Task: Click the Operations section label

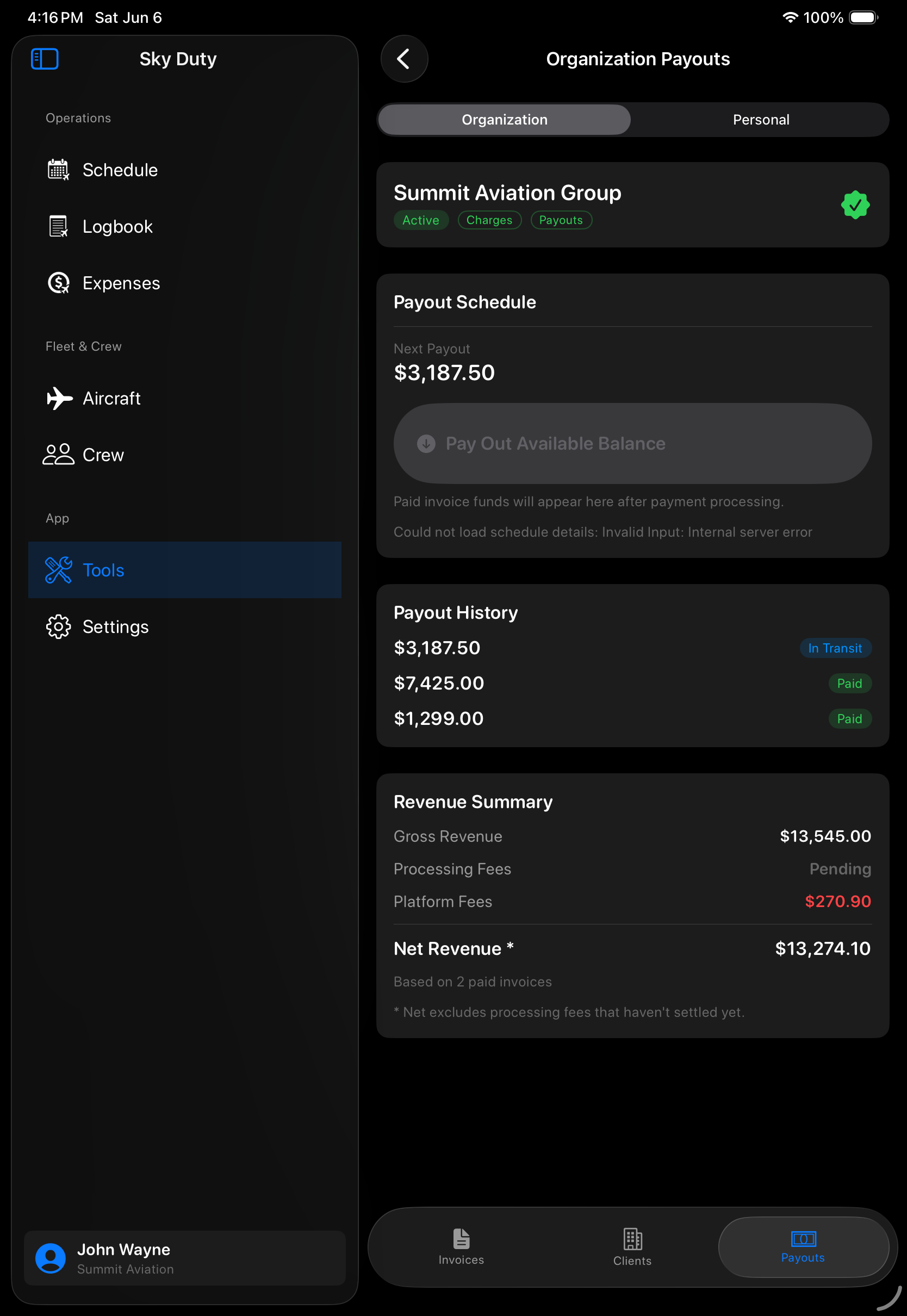Action: 78,118
